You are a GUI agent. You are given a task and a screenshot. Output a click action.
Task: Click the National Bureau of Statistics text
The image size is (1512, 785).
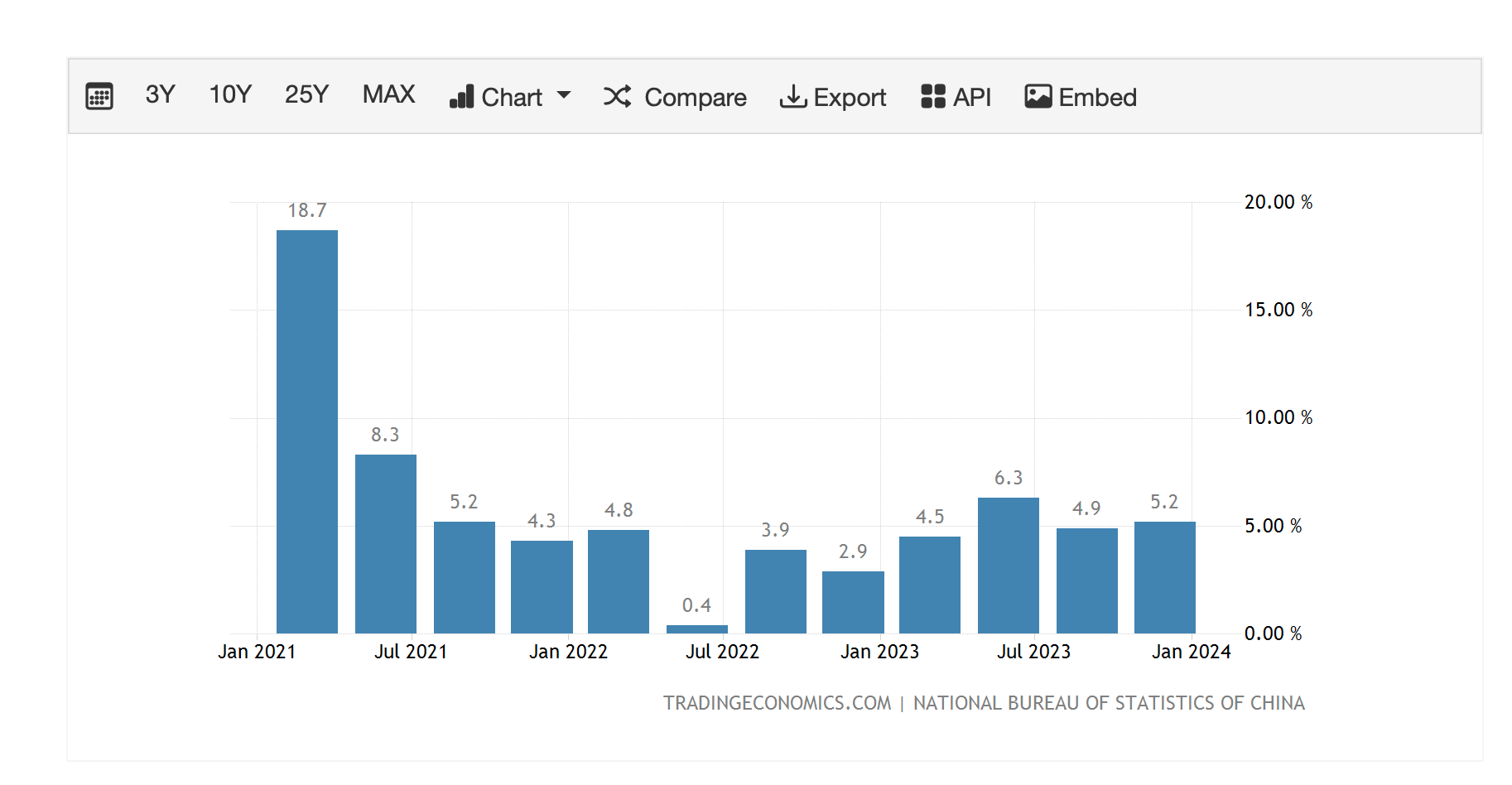(1109, 703)
